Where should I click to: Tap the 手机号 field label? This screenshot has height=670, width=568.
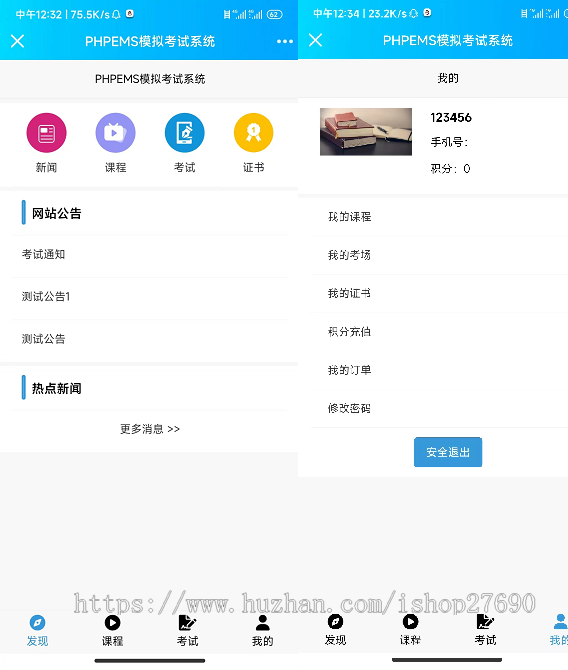(x=449, y=142)
